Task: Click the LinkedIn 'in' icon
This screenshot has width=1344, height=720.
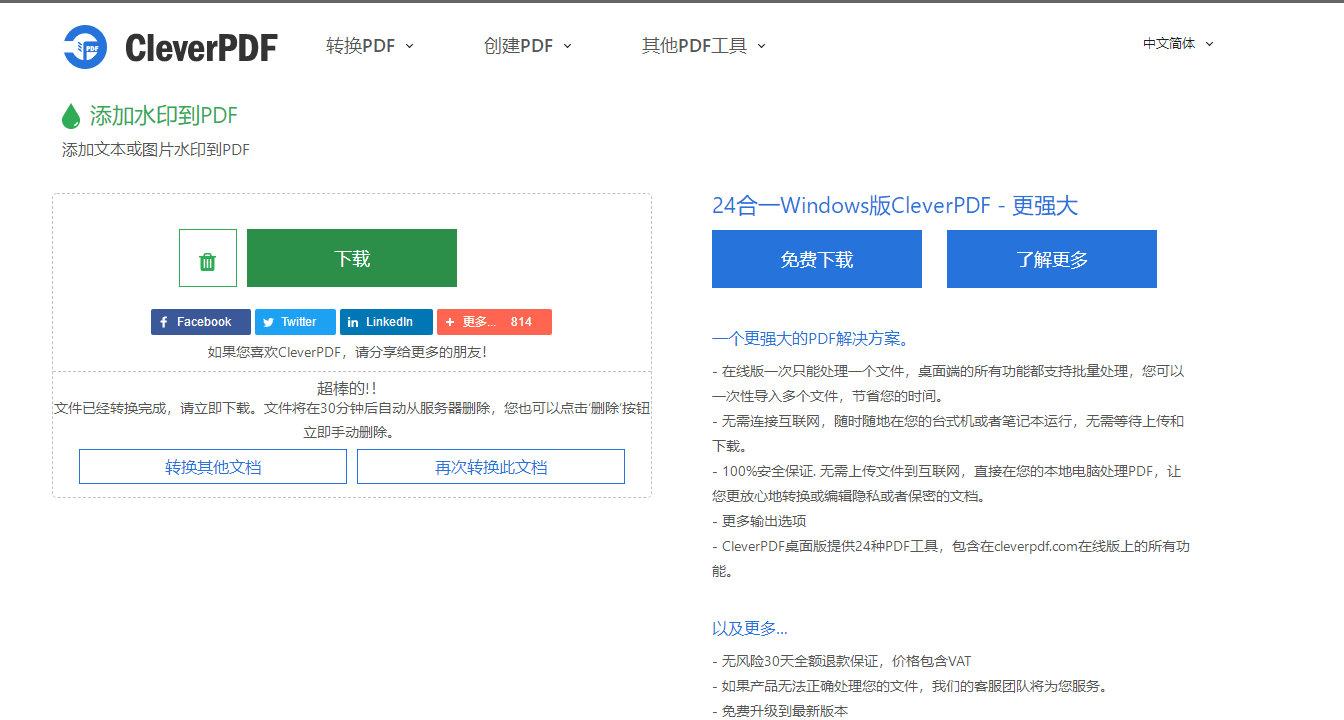Action: pos(353,322)
